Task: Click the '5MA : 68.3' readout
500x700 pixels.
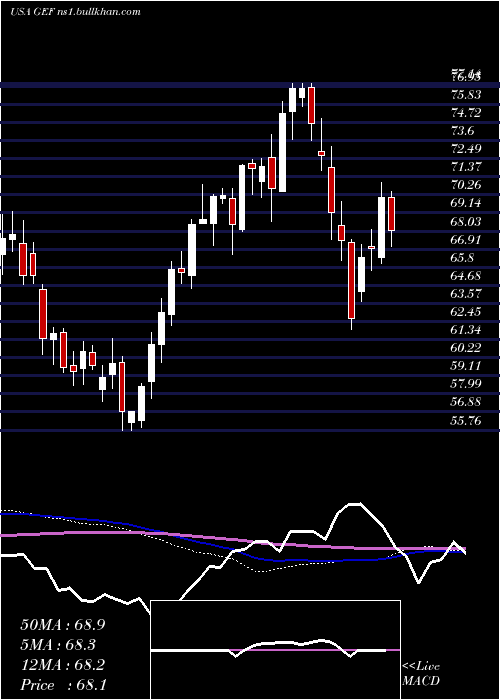Action: coord(58,645)
